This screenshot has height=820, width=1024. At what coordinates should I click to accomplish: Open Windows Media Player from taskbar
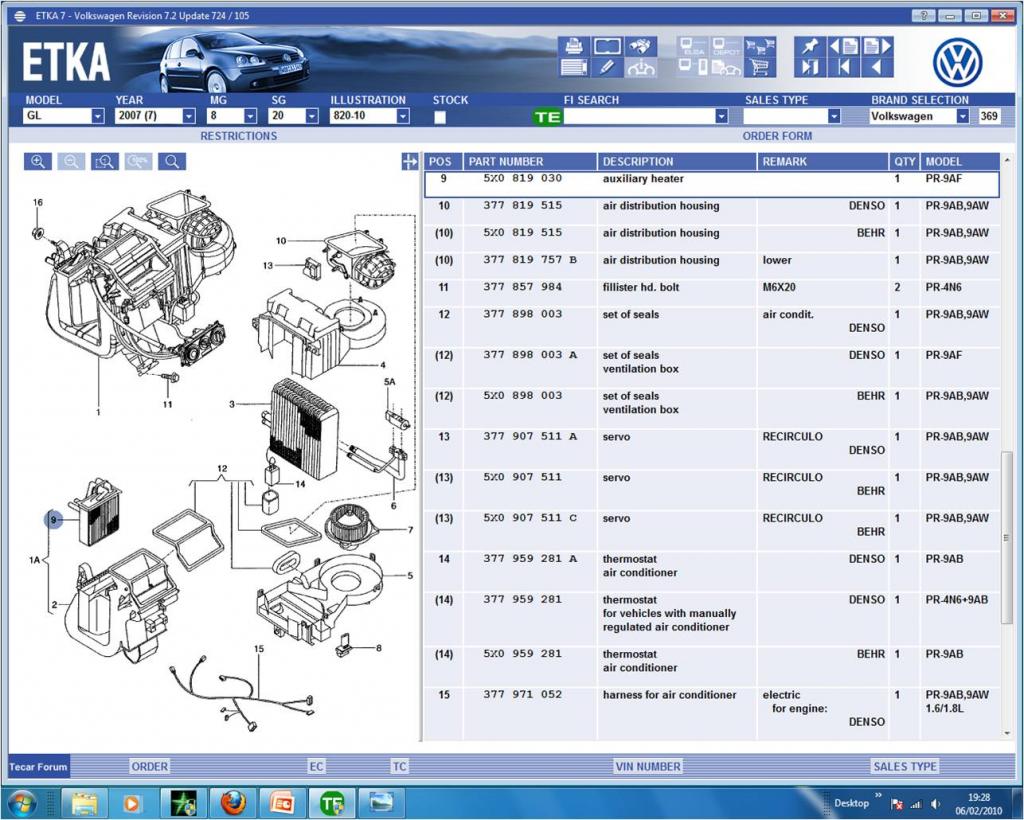[x=133, y=802]
